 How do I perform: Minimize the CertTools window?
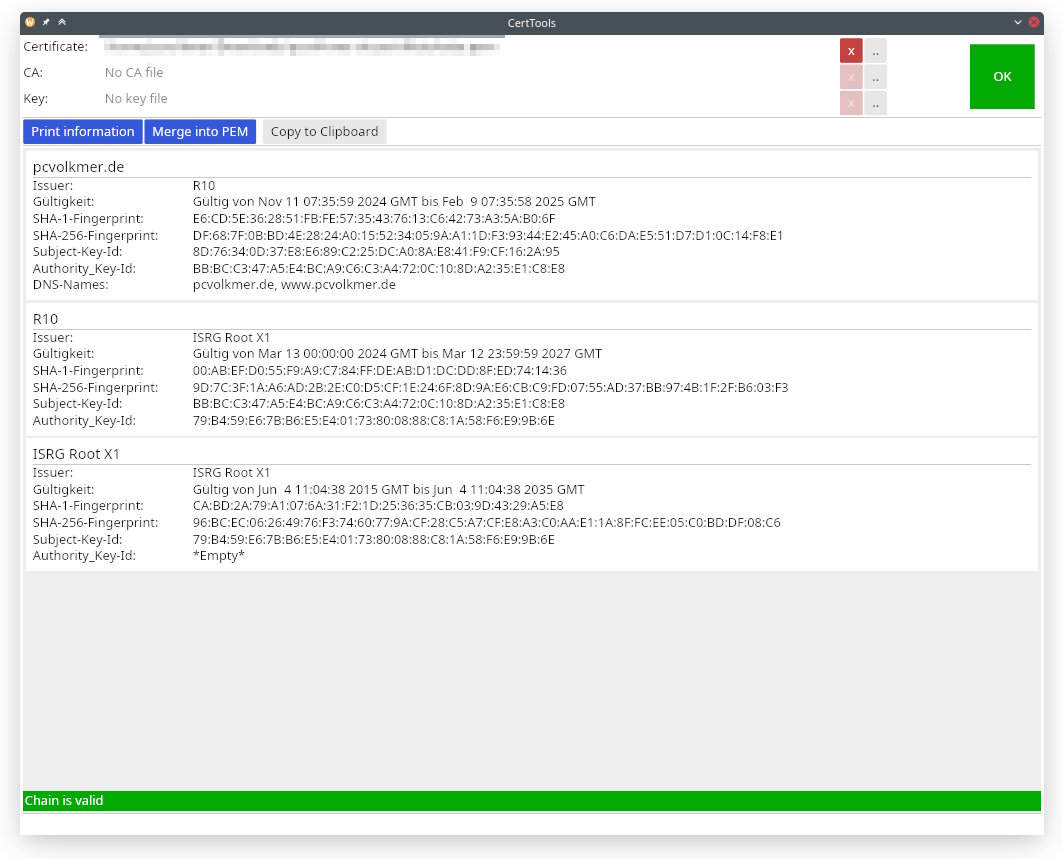pyautogui.click(x=1018, y=22)
